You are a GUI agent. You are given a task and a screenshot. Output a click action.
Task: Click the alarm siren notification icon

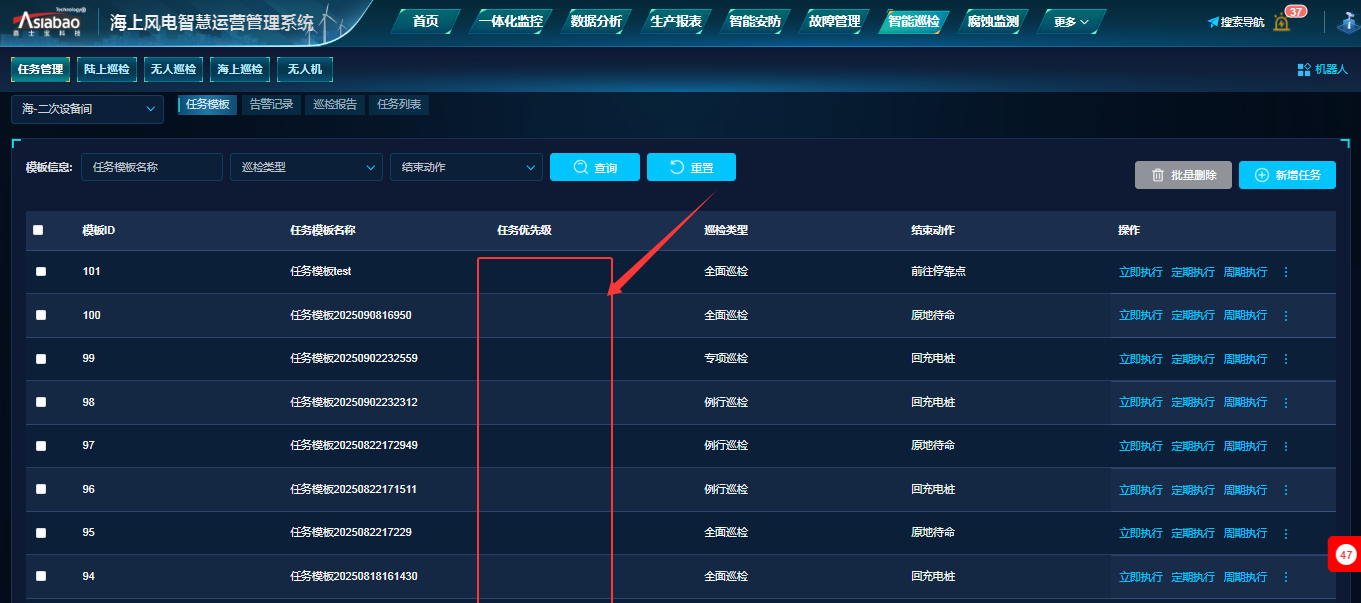(x=1282, y=22)
